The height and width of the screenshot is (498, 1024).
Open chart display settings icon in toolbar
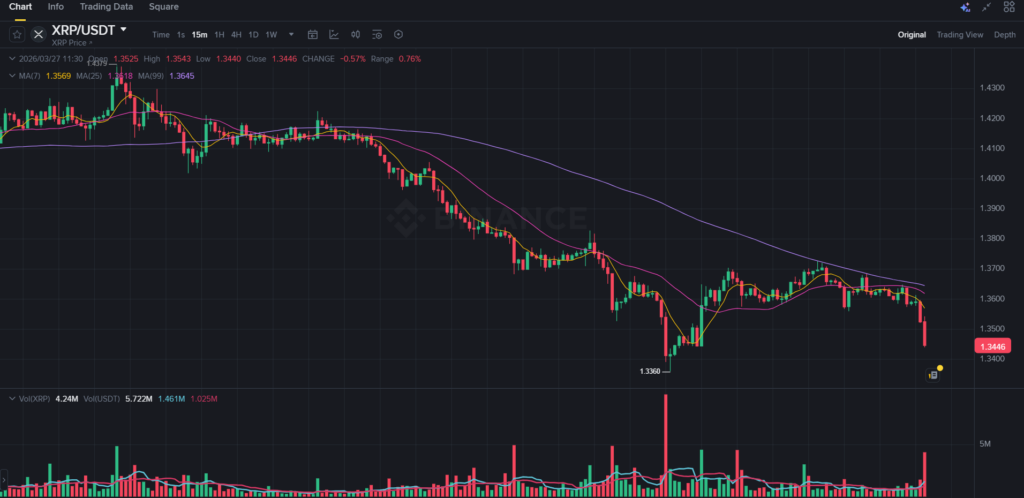coord(377,35)
